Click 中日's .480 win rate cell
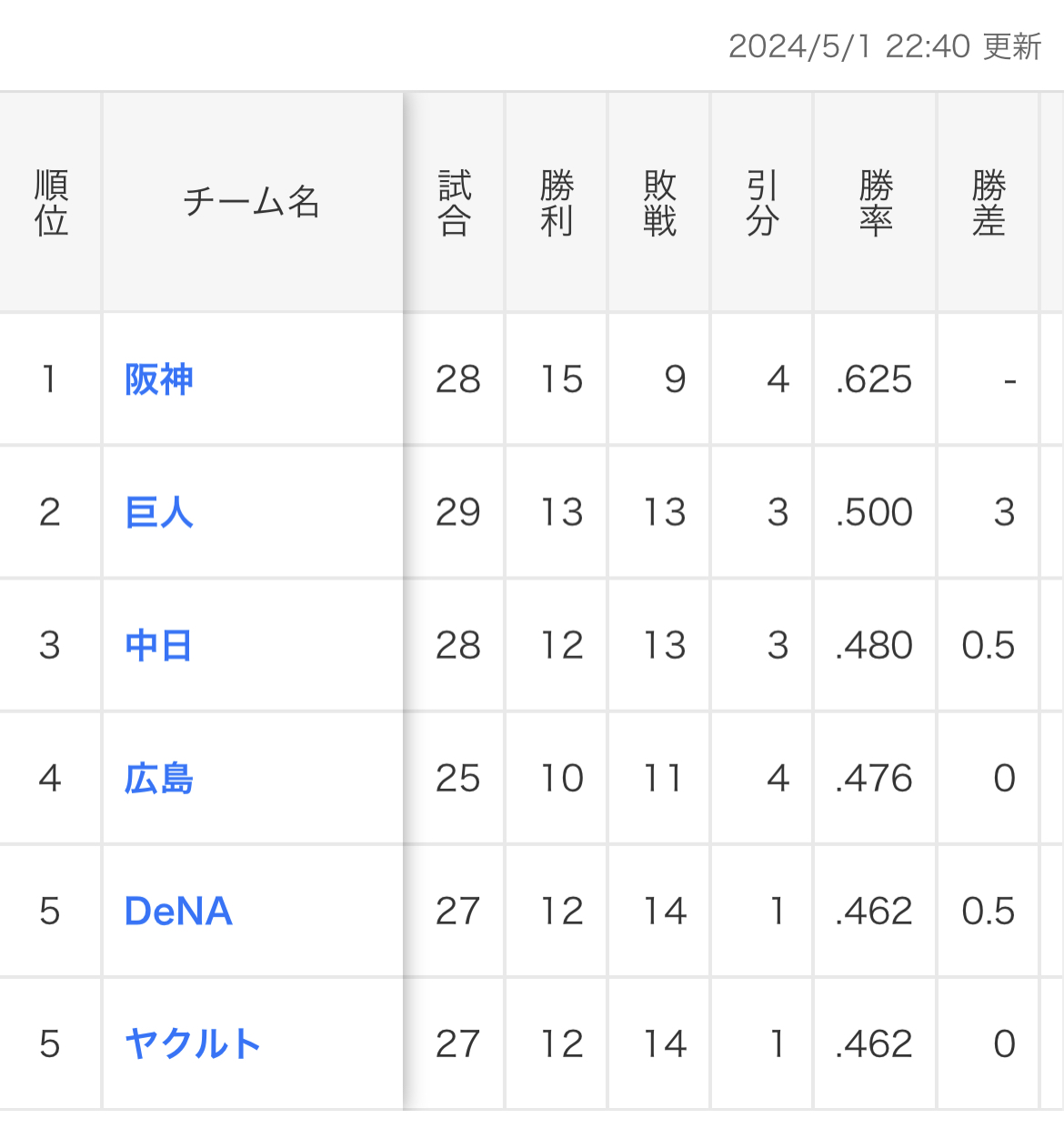This screenshot has height=1139, width=1064. click(874, 645)
